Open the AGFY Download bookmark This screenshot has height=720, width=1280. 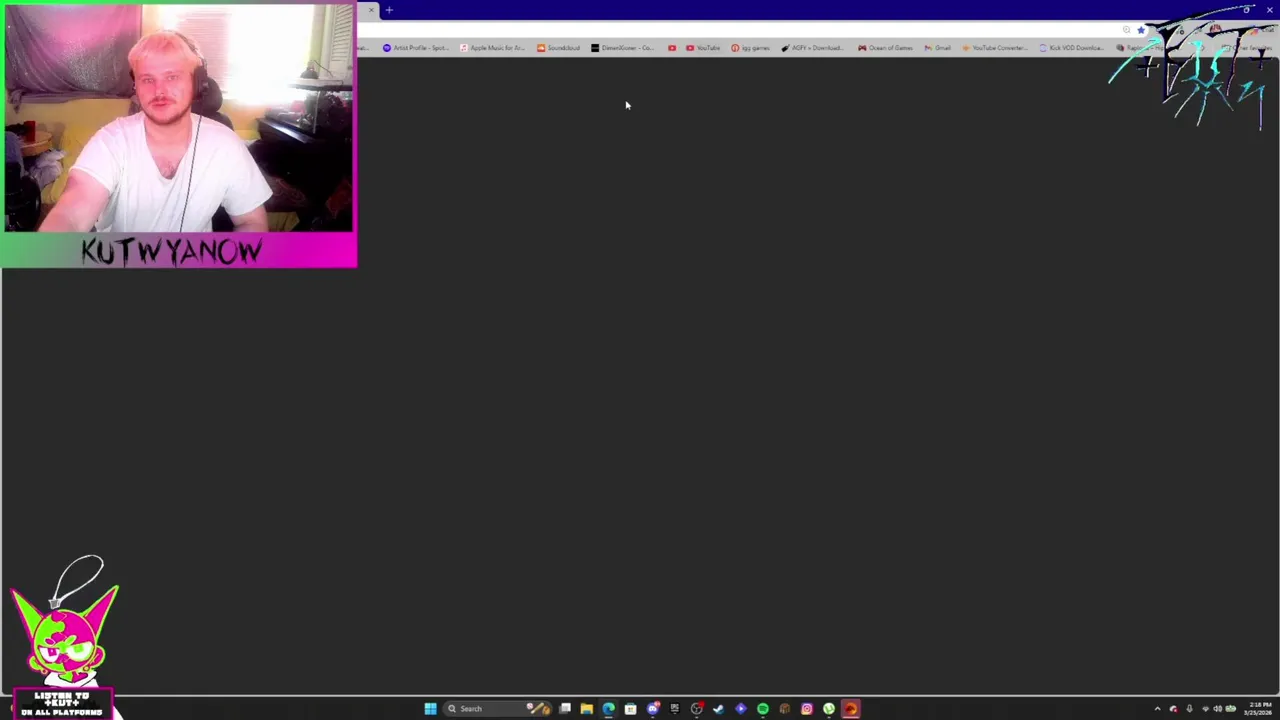pos(812,48)
